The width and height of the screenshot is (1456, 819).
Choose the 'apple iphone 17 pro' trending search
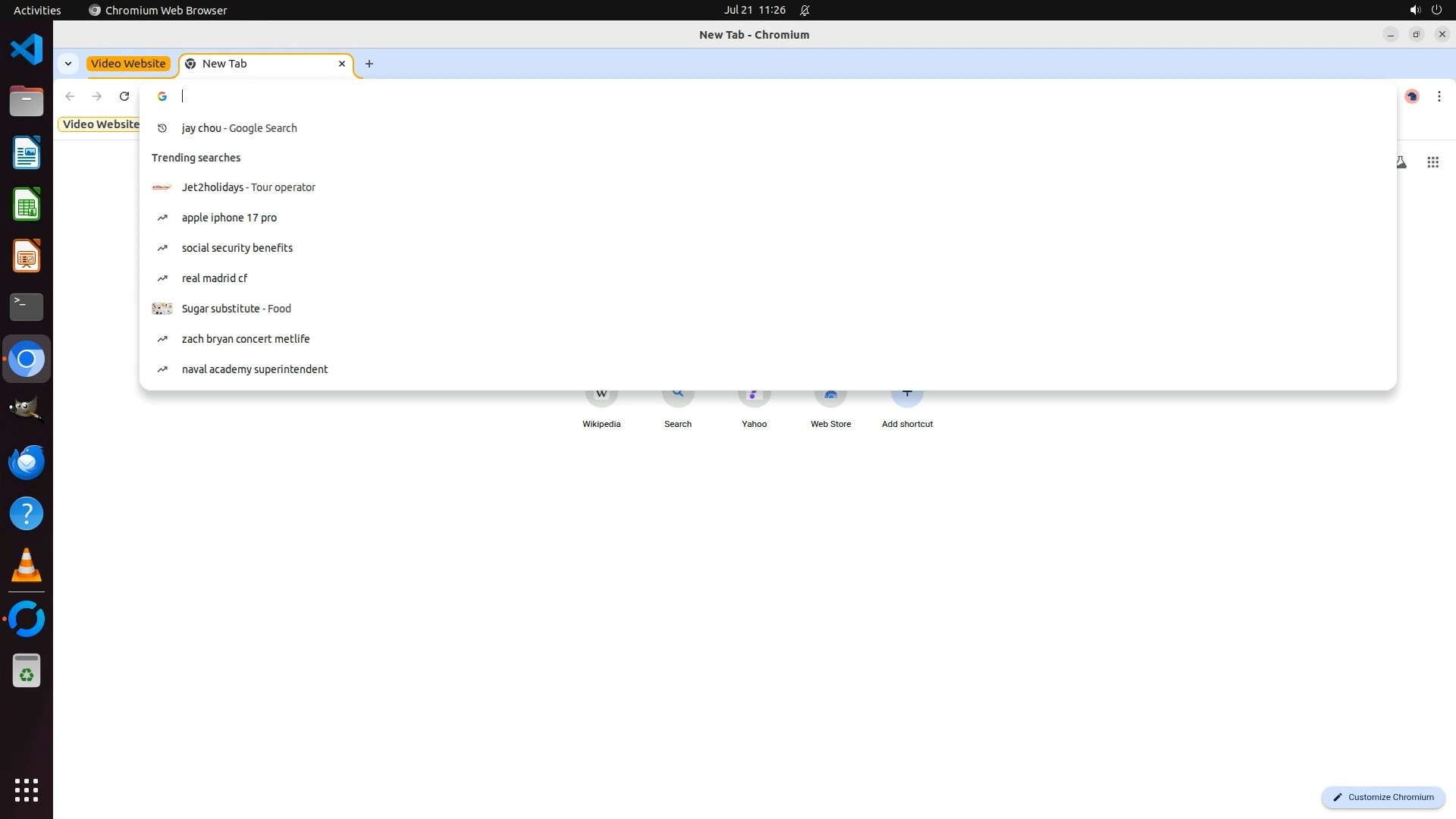(x=229, y=218)
